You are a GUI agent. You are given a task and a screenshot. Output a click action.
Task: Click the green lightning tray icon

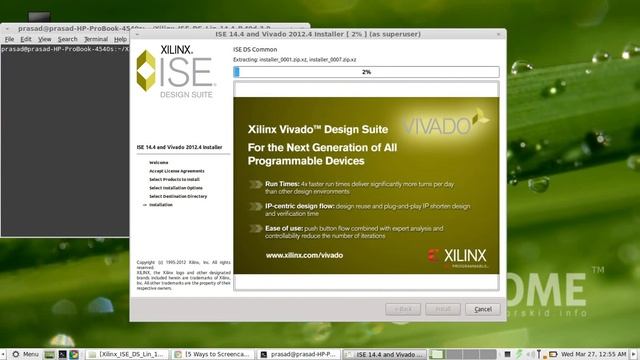[519, 354]
